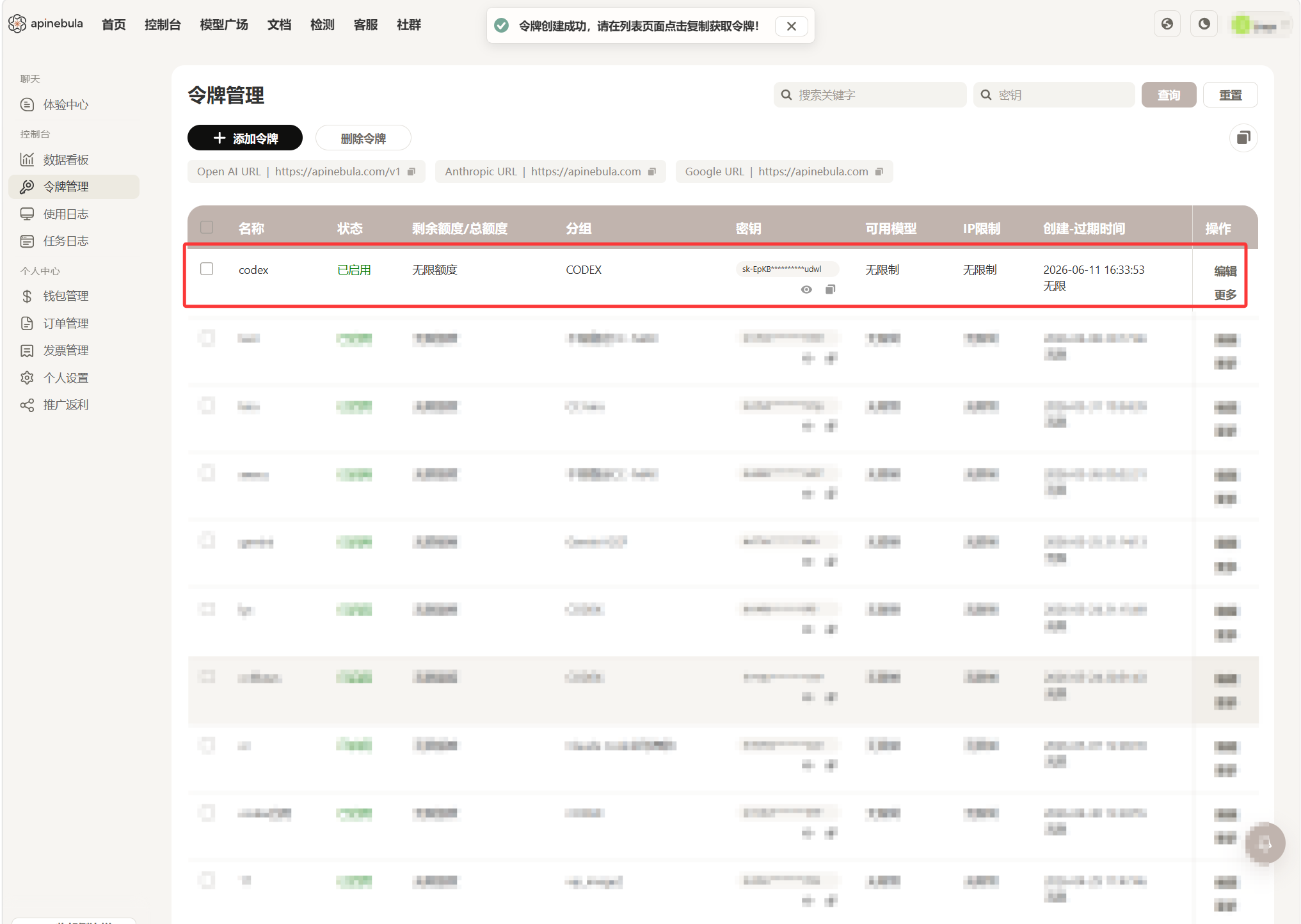1301x924 pixels.
Task: Click the CODEX group cell
Action: click(x=584, y=270)
